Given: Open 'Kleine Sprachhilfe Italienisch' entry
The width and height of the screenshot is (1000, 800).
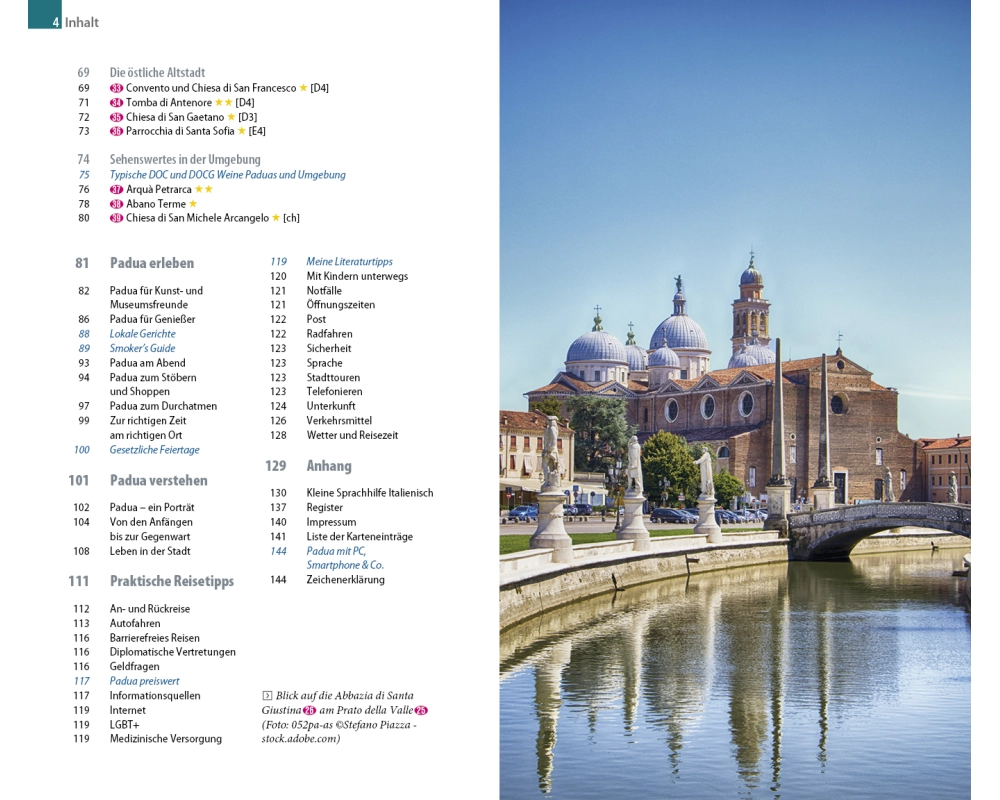Looking at the screenshot, I should pos(369,493).
